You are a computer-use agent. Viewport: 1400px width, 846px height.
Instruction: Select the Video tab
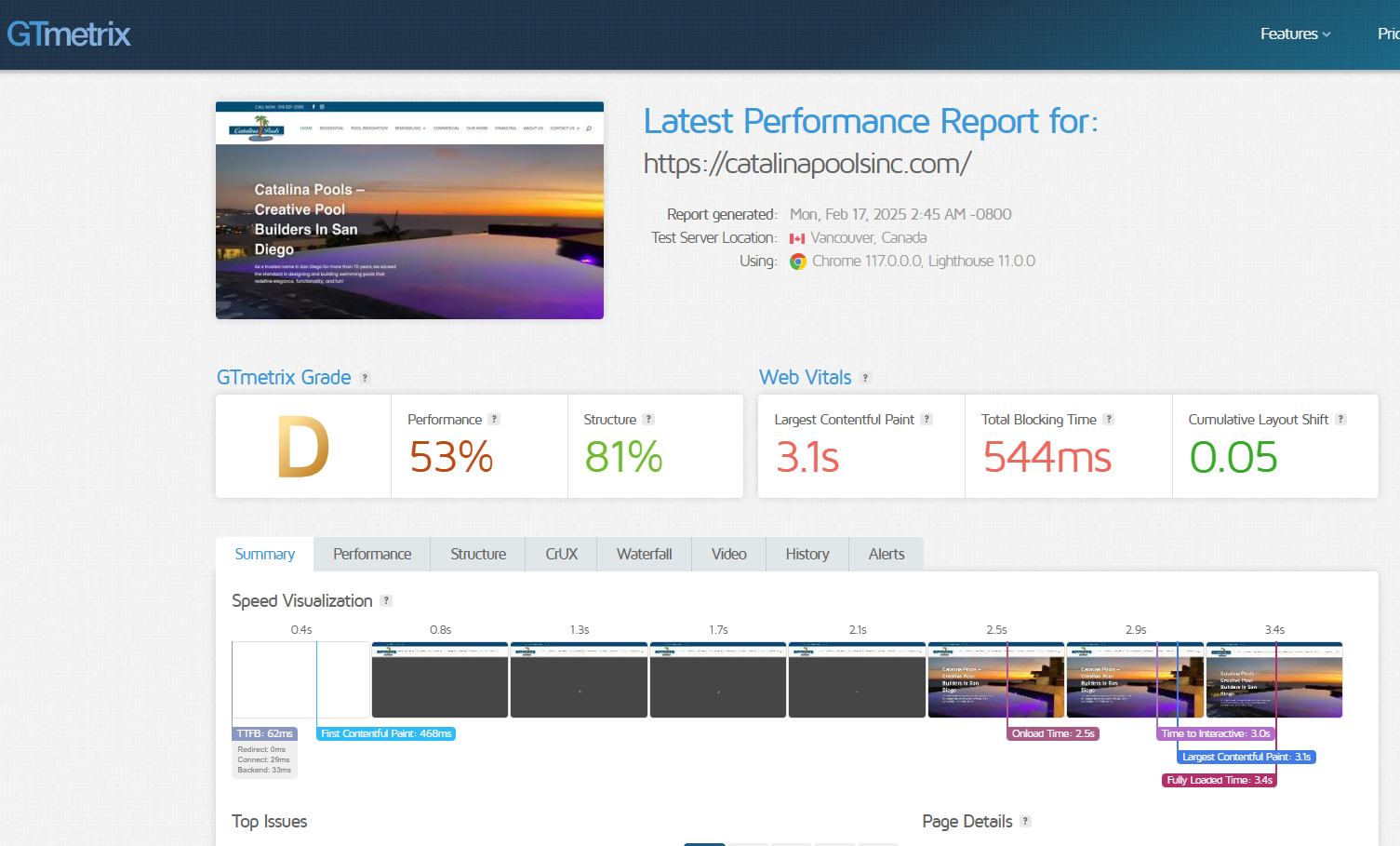728,555
